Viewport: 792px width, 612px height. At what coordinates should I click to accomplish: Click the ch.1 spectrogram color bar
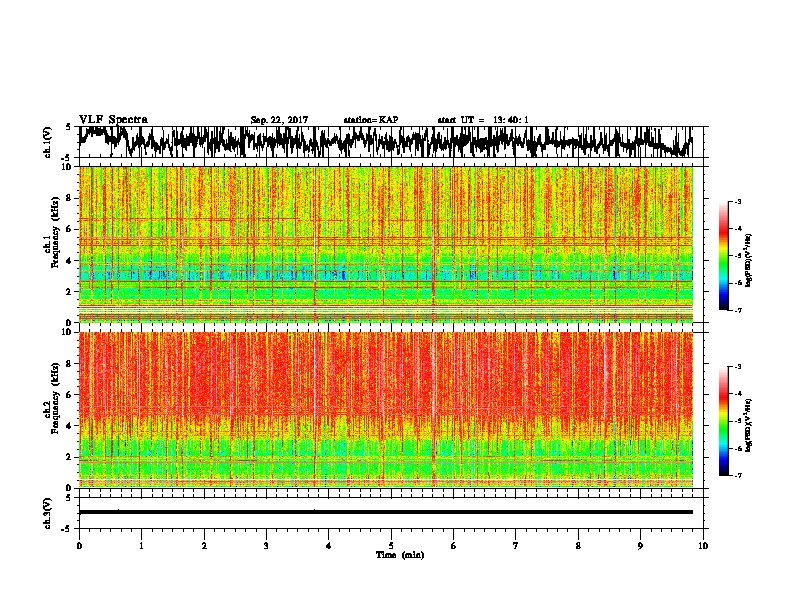pos(724,256)
